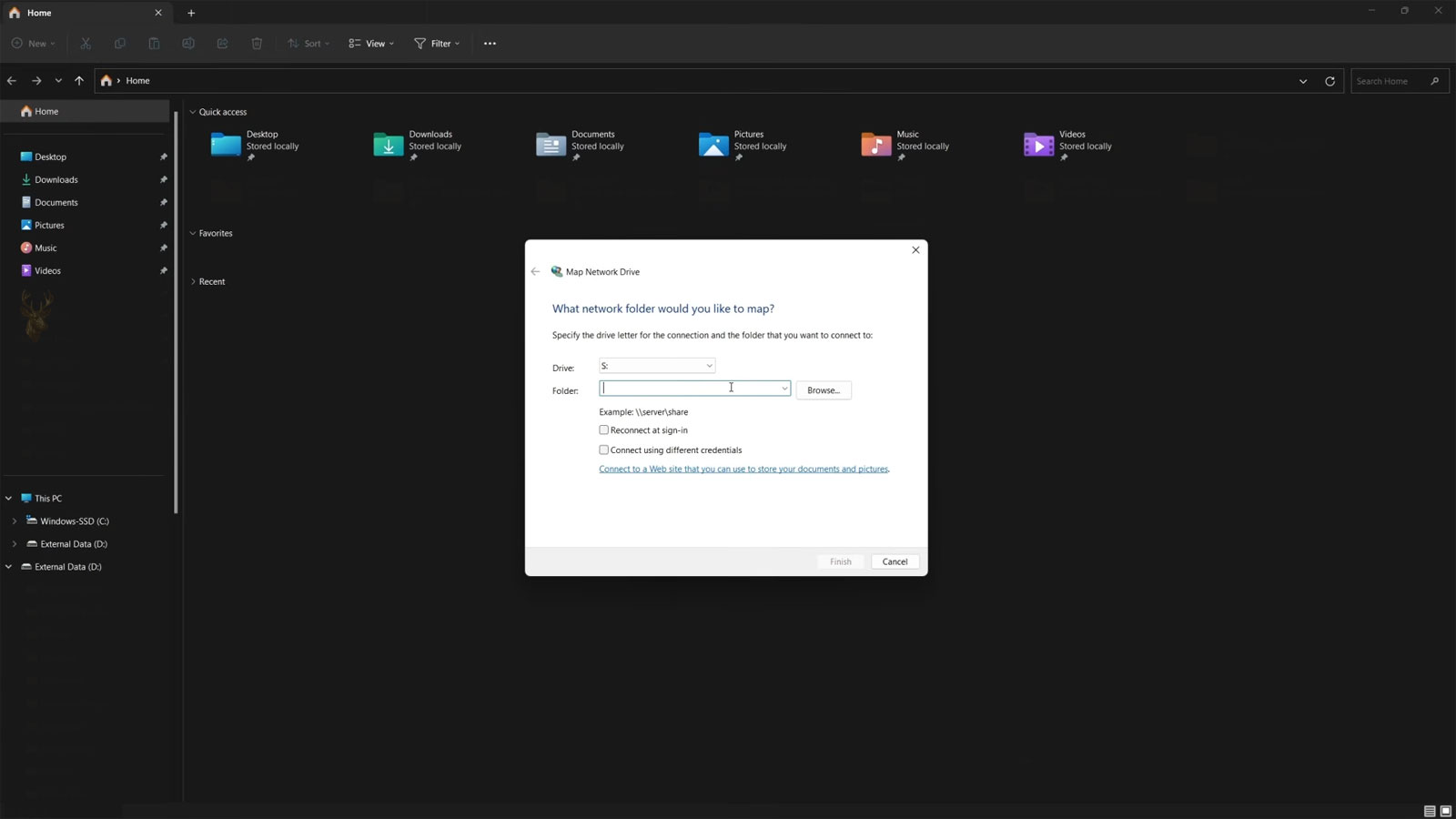Go up one level with up arrow
The height and width of the screenshot is (819, 1456).
(79, 81)
